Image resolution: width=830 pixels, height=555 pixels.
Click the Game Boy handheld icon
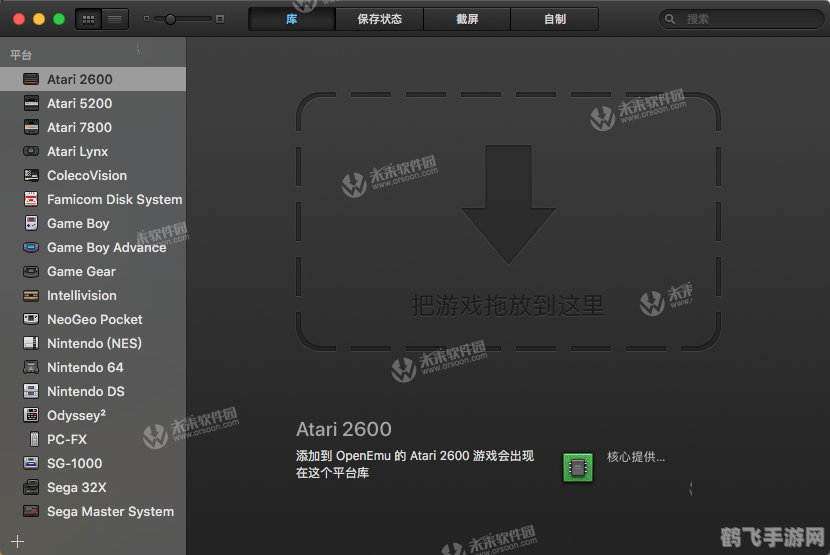[31, 223]
